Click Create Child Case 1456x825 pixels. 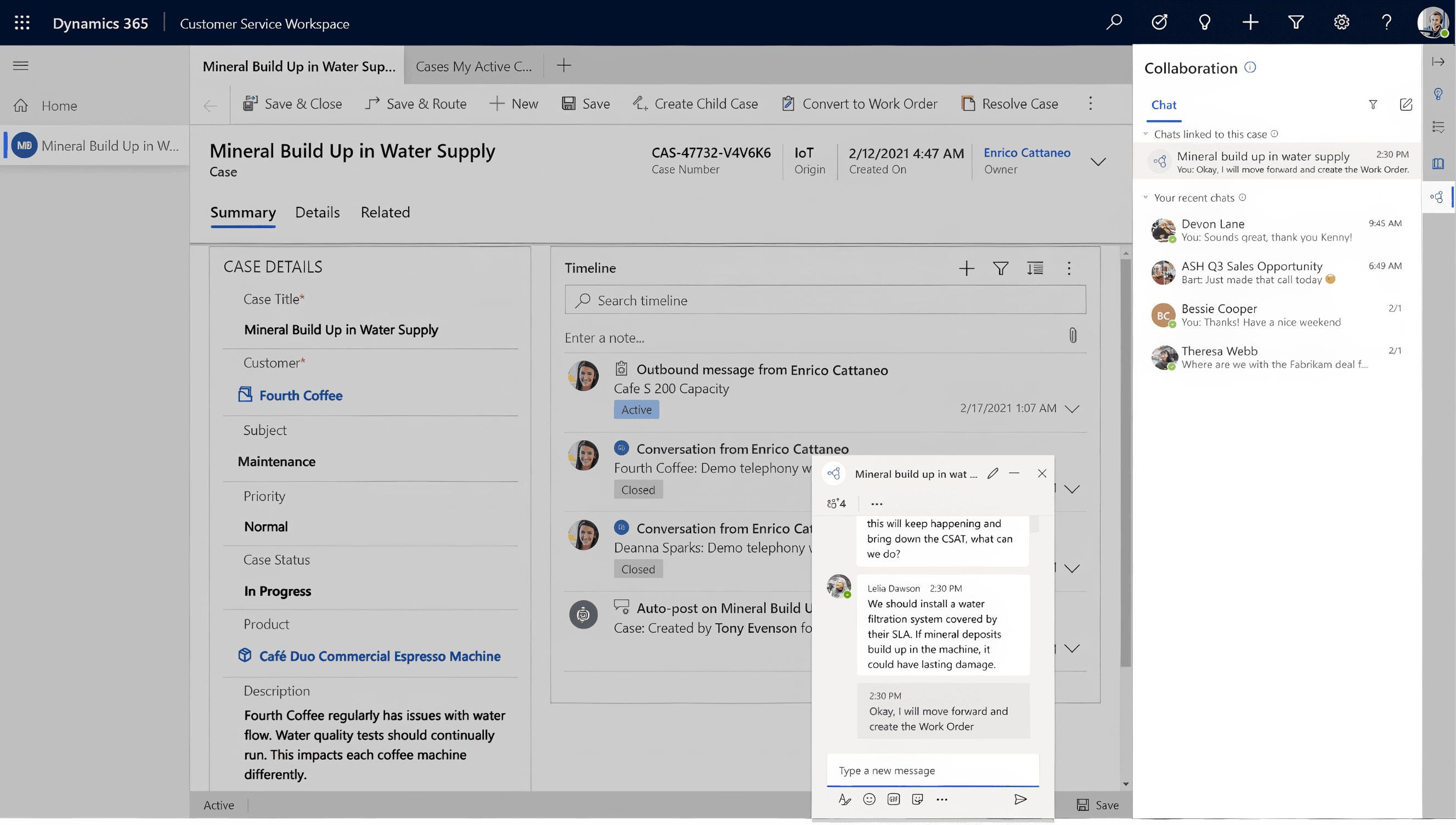695,104
